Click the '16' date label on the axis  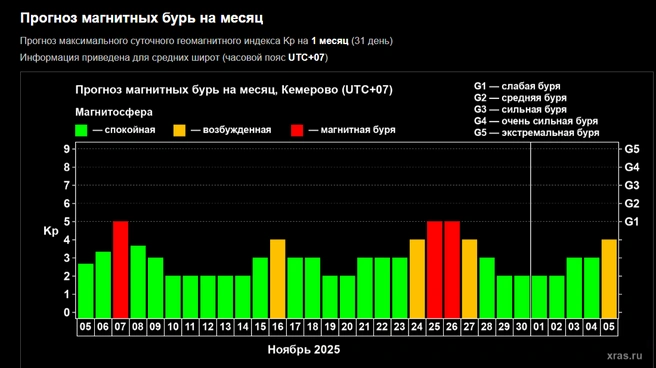(278, 327)
